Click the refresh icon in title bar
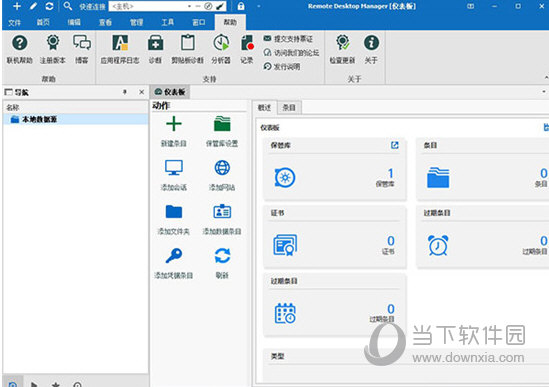This screenshot has height=387, width=549. [49, 6]
